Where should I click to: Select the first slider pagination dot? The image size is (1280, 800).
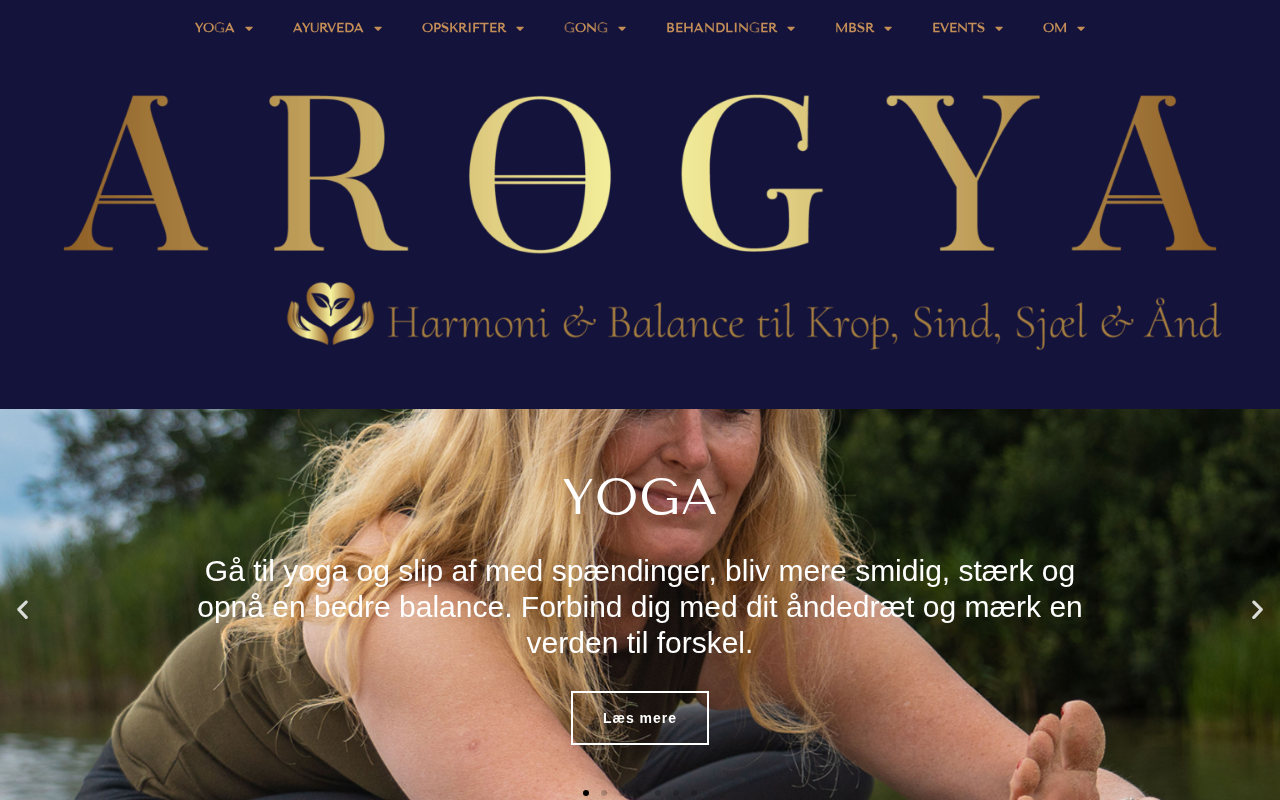click(586, 793)
